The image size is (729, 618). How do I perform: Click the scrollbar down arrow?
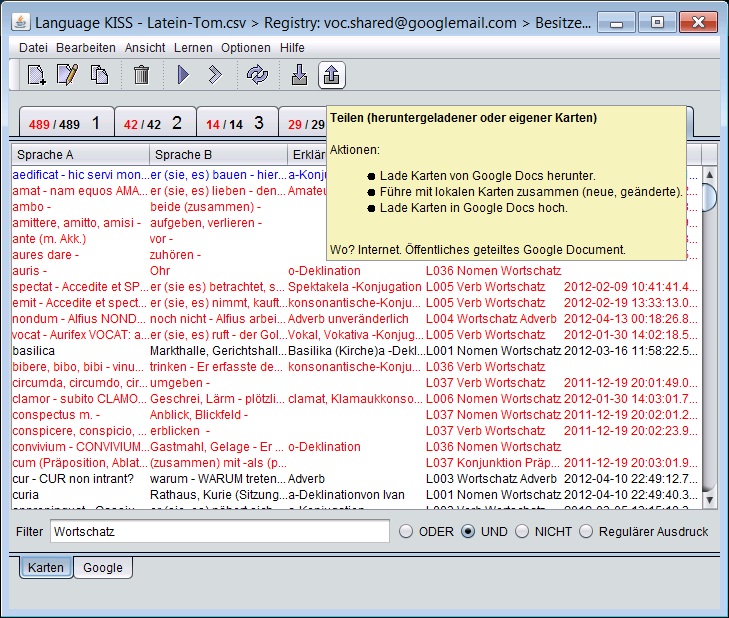(x=709, y=500)
